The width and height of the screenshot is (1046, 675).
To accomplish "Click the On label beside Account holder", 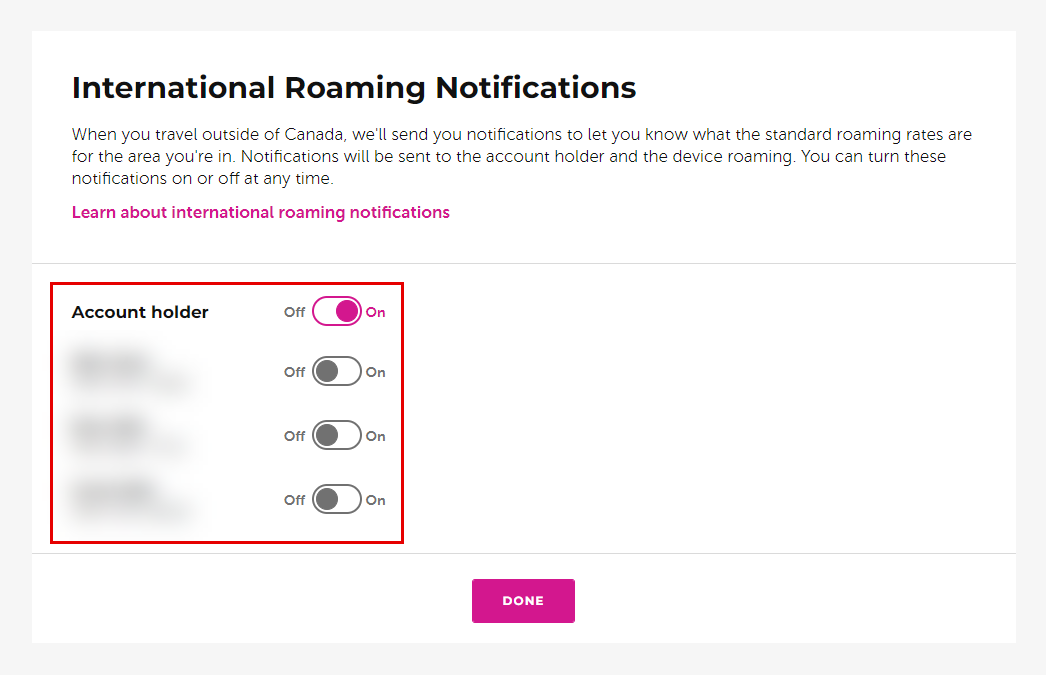I will pyautogui.click(x=377, y=311).
